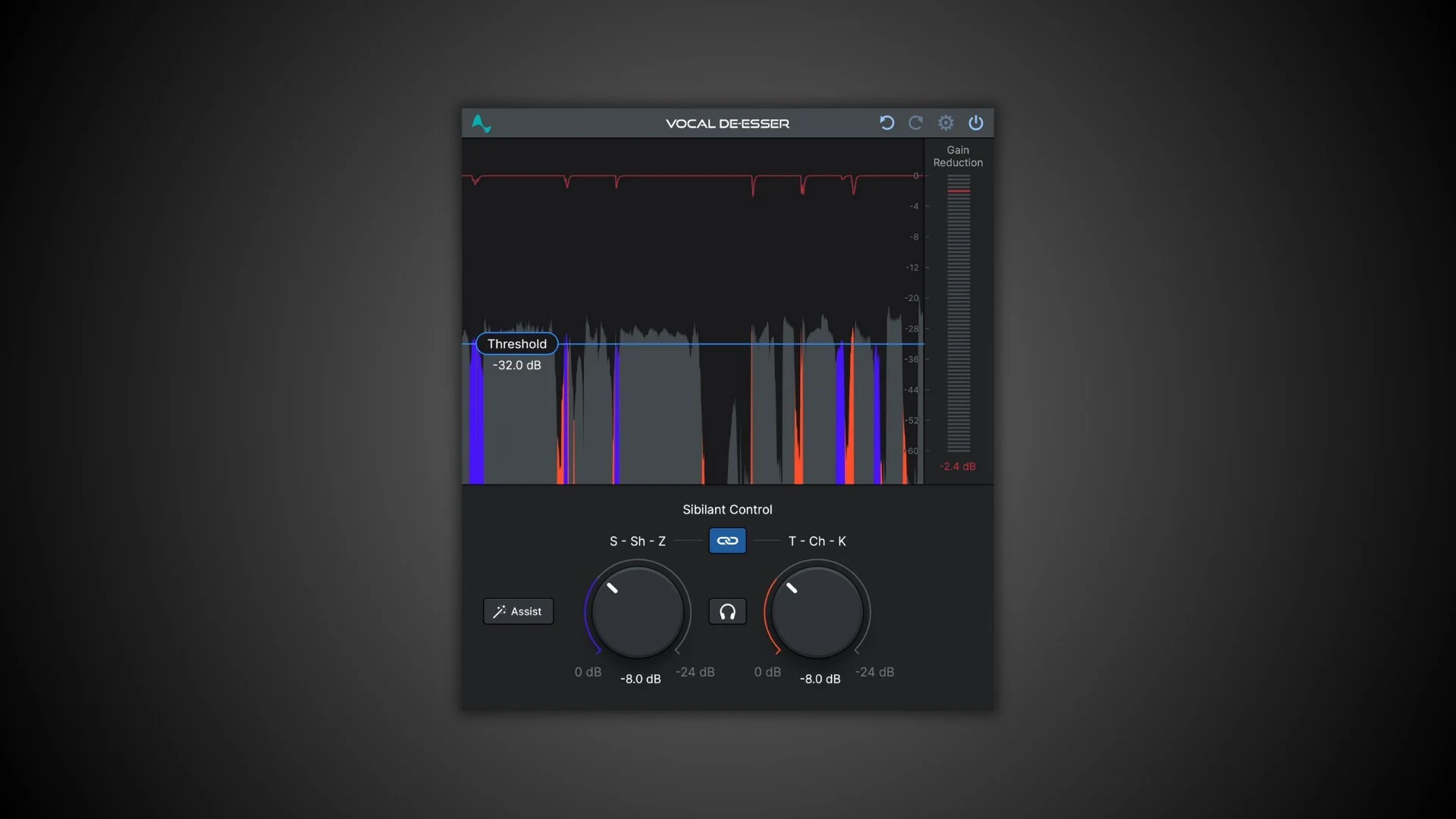Viewport: 1456px width, 819px height.
Task: Click the T - Ch - K knob
Action: (x=817, y=611)
